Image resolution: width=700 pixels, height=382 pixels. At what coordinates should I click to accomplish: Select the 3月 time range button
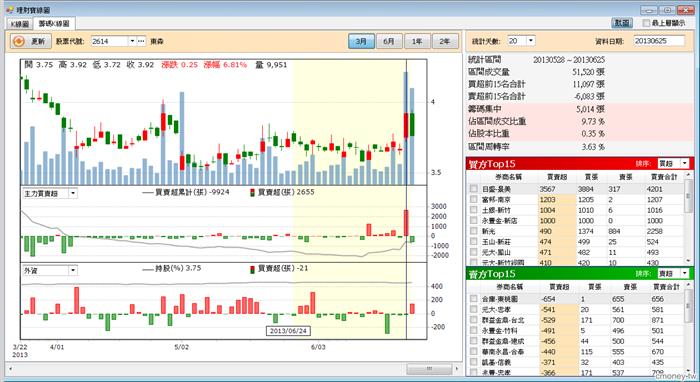361,41
